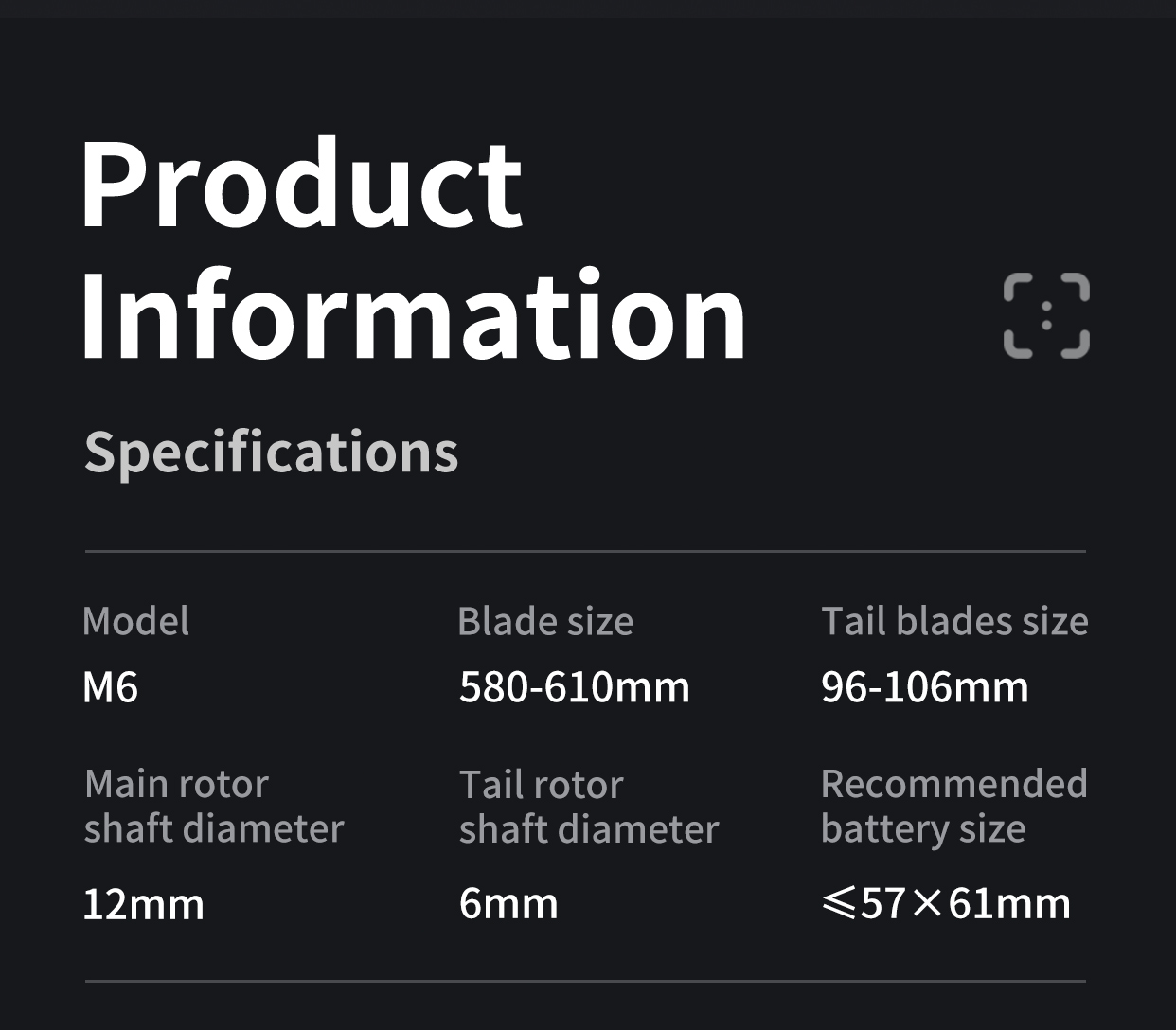1176x1030 pixels.
Task: Select the ≤57×61mm battery value
Action: (x=946, y=903)
